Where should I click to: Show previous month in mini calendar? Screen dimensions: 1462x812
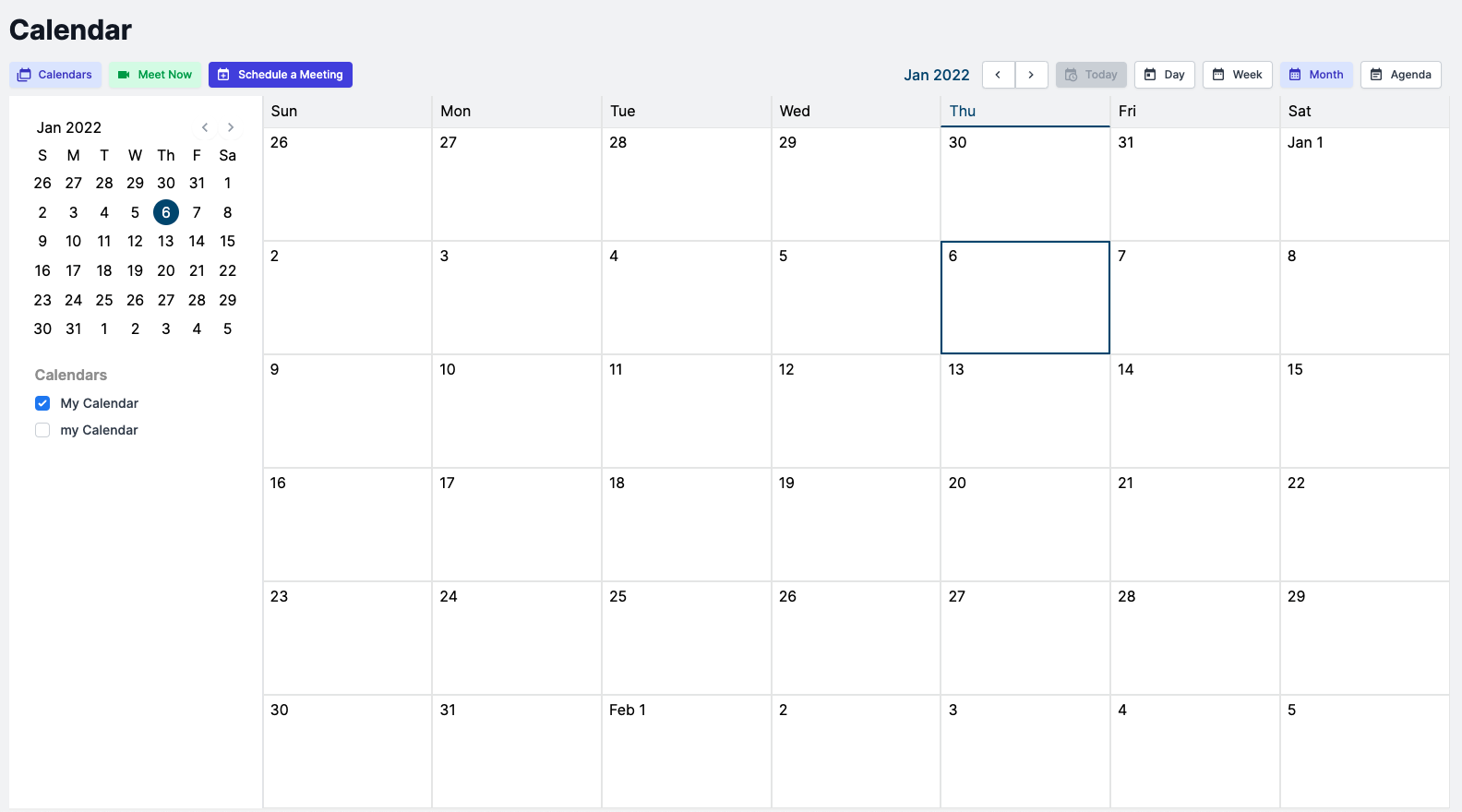pos(205,127)
